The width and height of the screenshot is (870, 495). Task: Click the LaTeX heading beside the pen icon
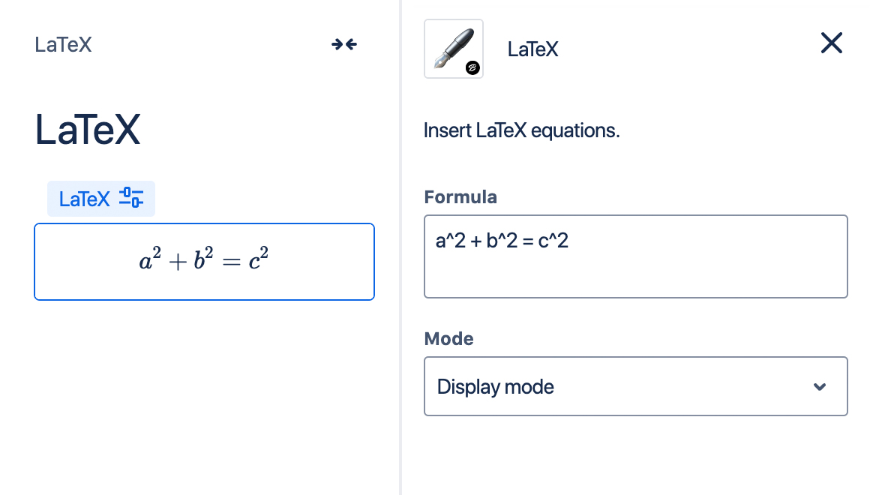(533, 48)
